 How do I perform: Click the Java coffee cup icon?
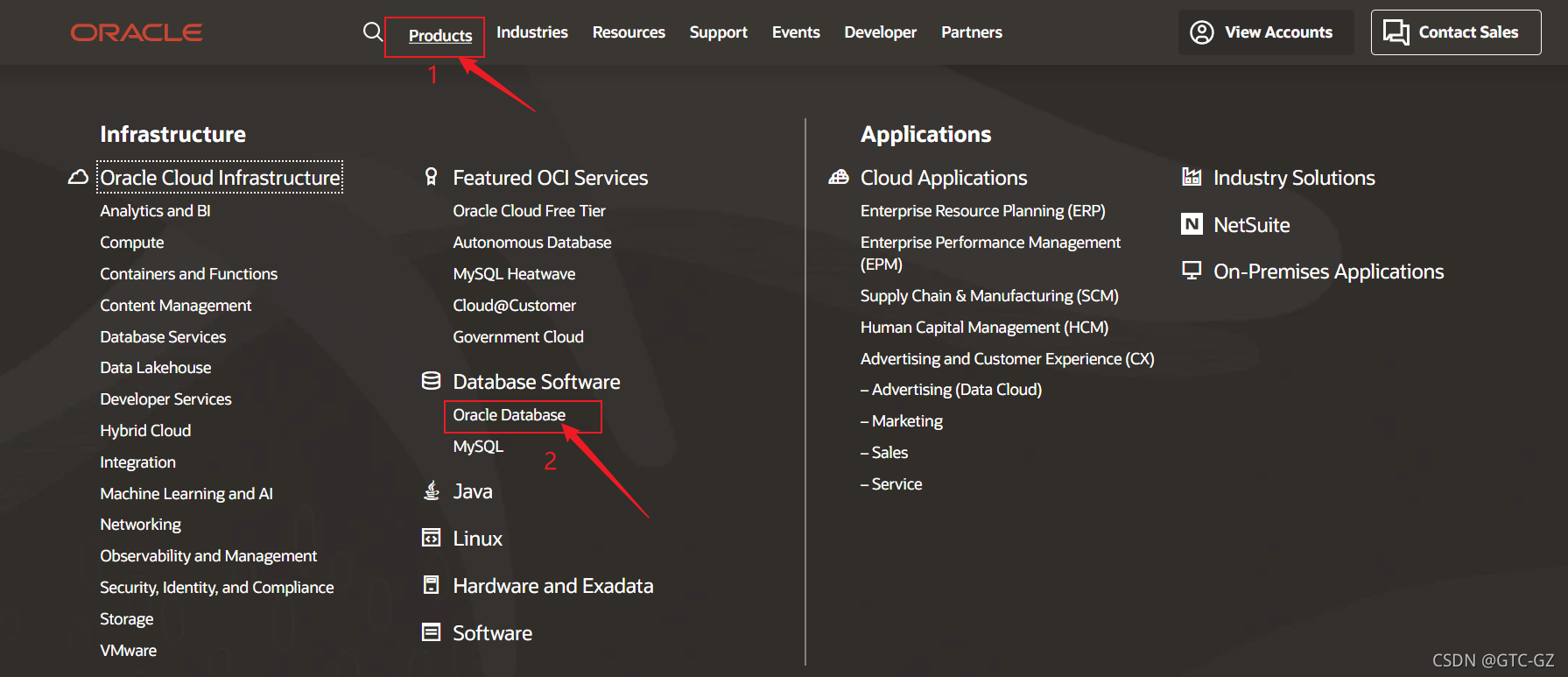click(x=432, y=490)
